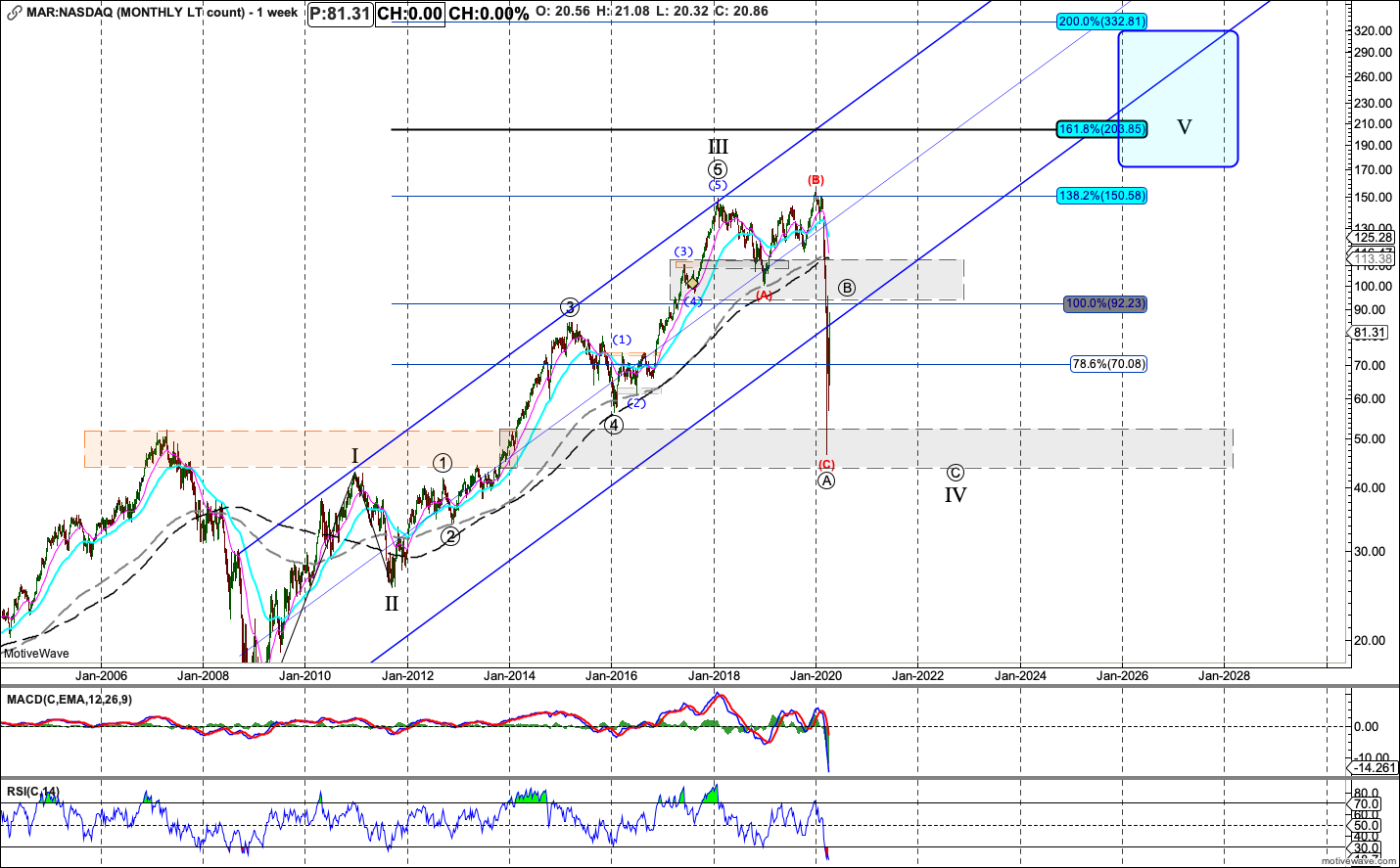Viewport: 1400px width, 868px height.
Task: Select the blue (1) sub-wave marker
Action: [x=622, y=341]
